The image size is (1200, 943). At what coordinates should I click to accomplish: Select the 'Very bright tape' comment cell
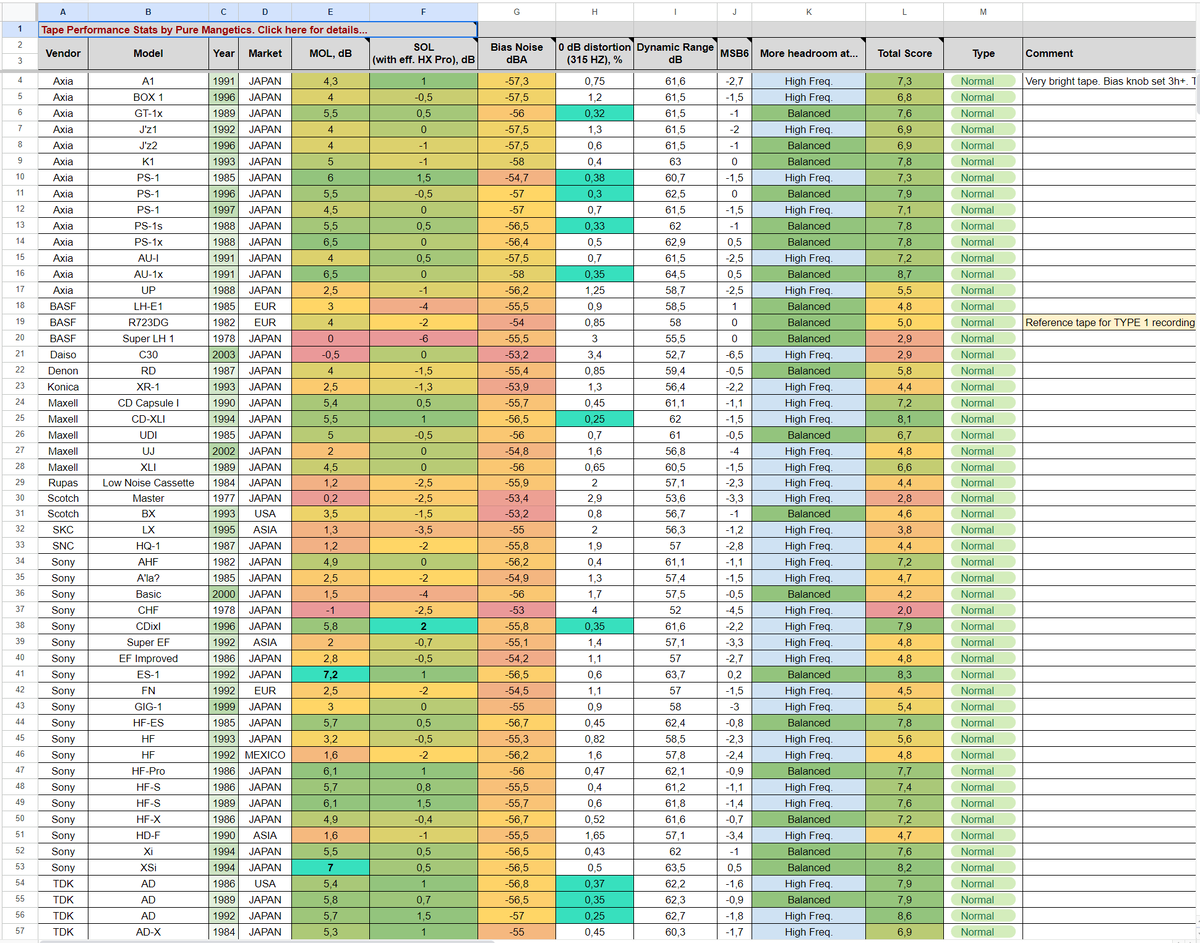1111,81
